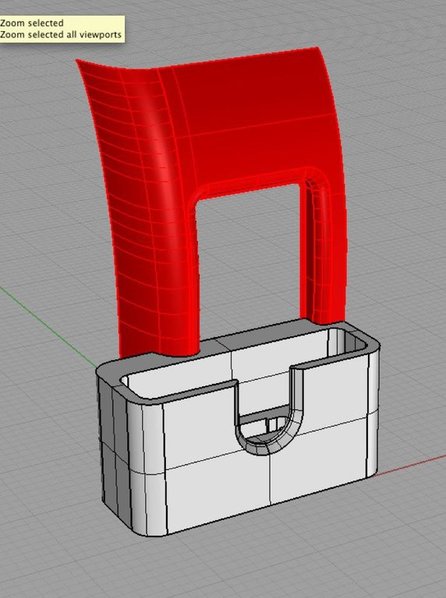Screen dimensions: 446x598
Task: Select the lower-left front face of white box
Action: point(217,492)
